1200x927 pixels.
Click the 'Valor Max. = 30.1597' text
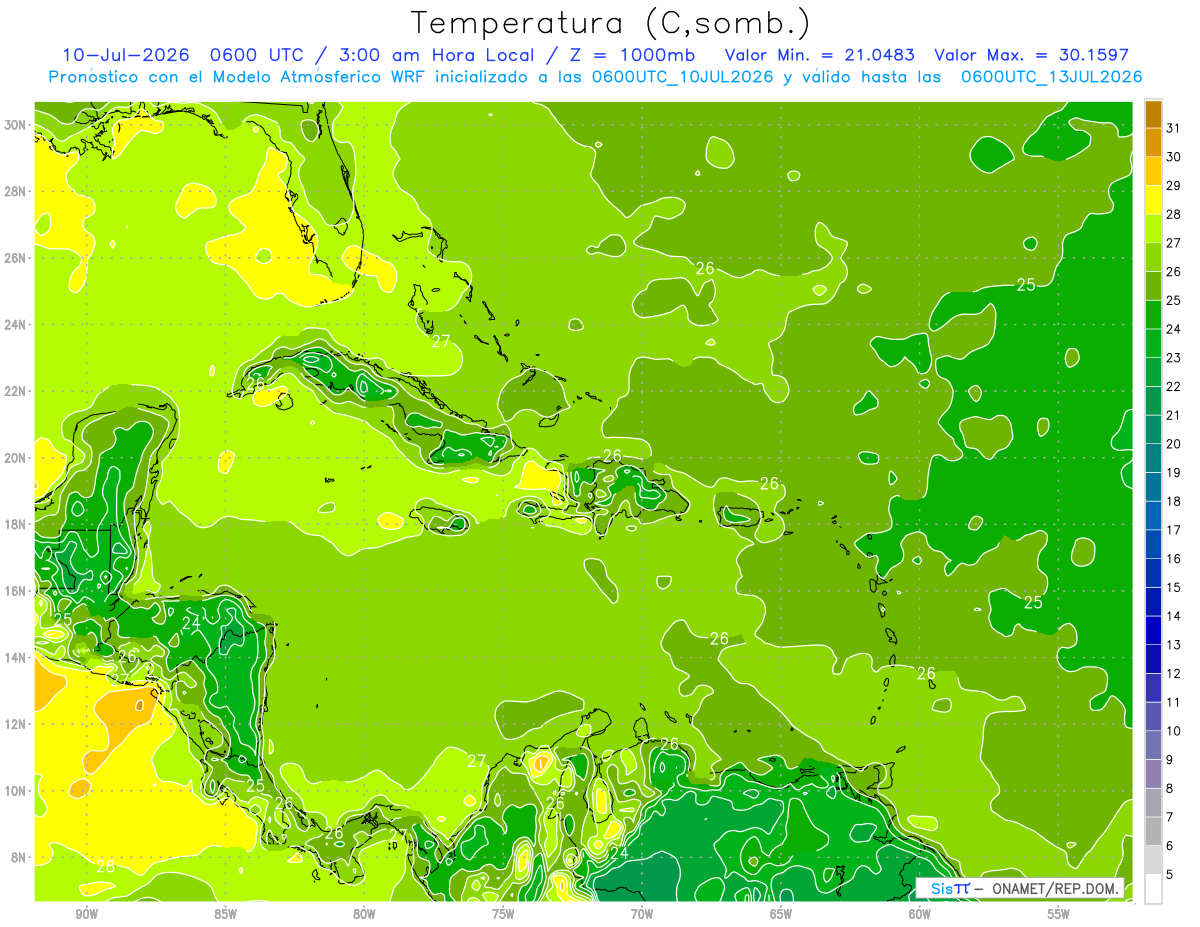[1032, 55]
